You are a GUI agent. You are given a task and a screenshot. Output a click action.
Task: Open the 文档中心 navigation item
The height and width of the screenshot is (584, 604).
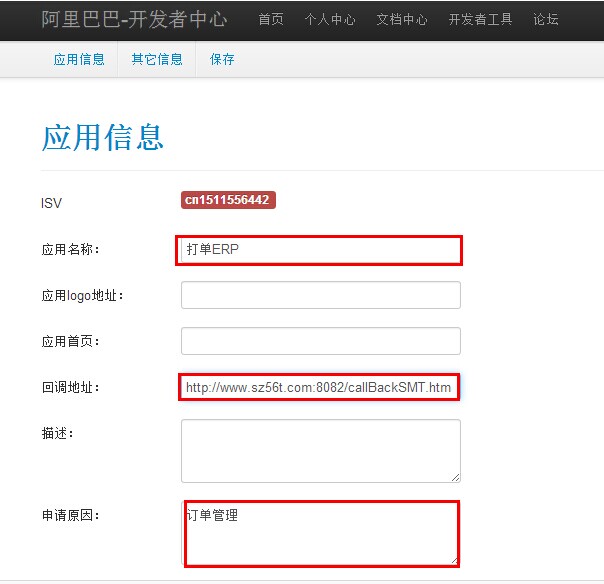(x=402, y=20)
